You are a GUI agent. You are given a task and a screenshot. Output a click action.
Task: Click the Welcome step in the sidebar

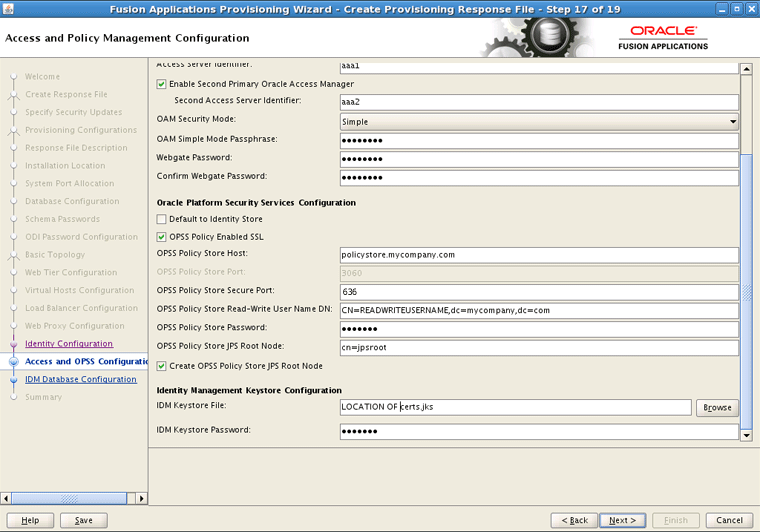[x=42, y=77]
